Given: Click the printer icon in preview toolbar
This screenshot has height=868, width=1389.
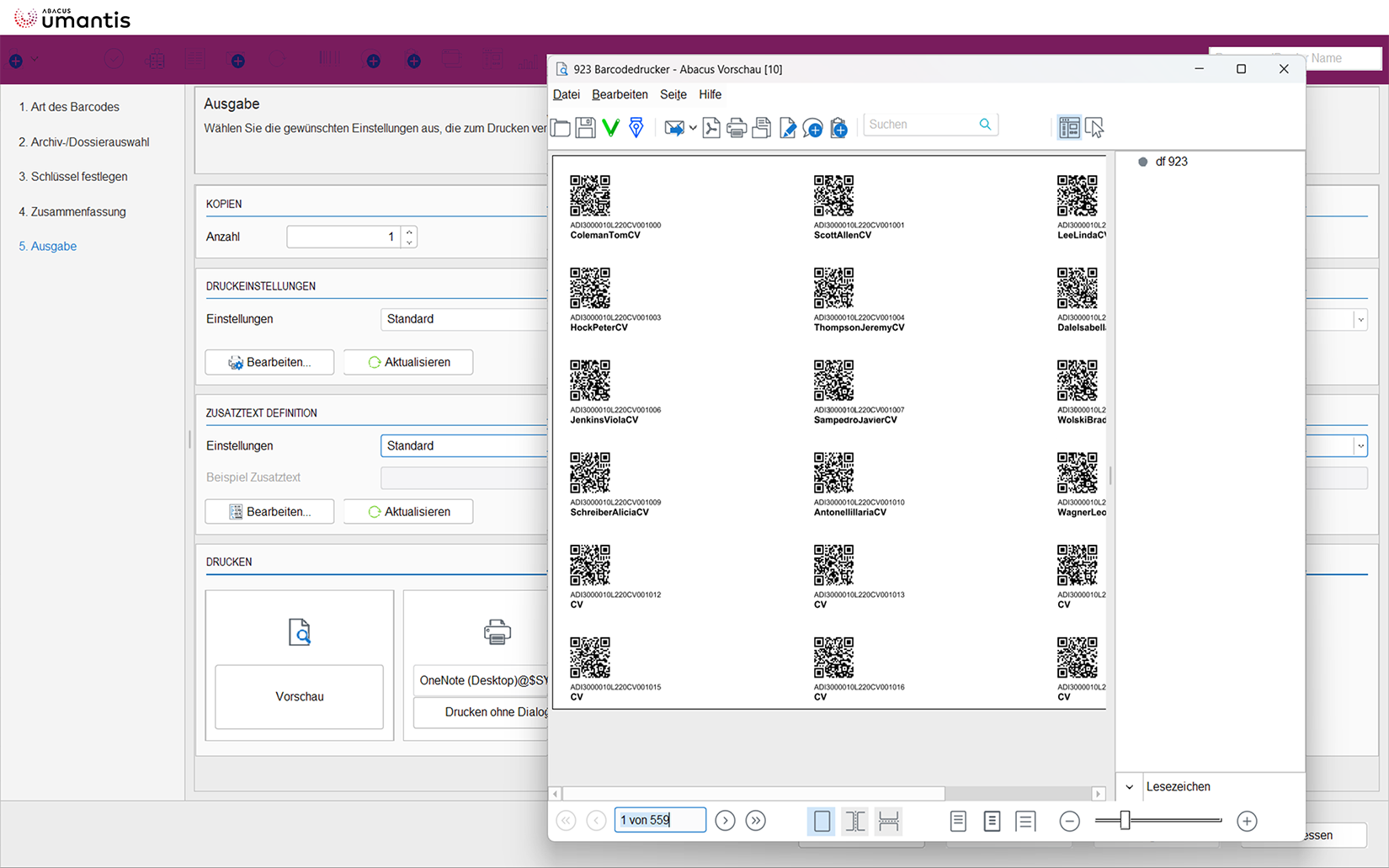Looking at the screenshot, I should point(737,127).
